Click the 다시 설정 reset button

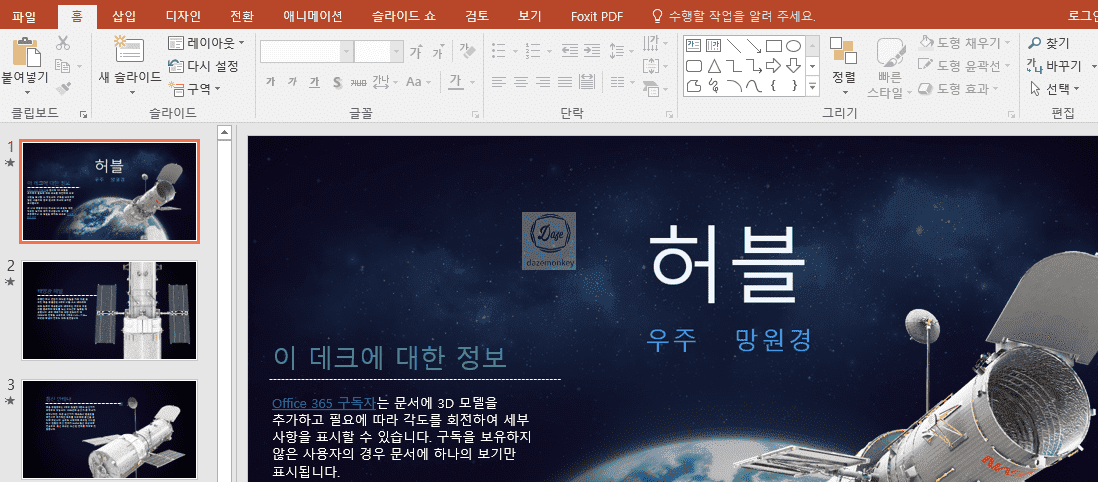(x=204, y=67)
